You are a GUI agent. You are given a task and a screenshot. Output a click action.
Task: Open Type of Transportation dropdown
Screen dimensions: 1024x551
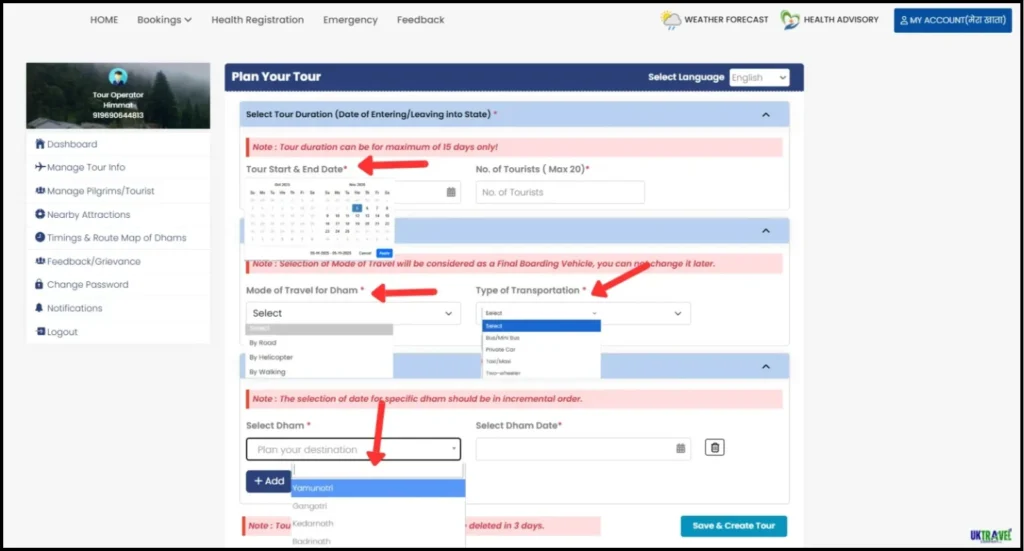(x=583, y=313)
